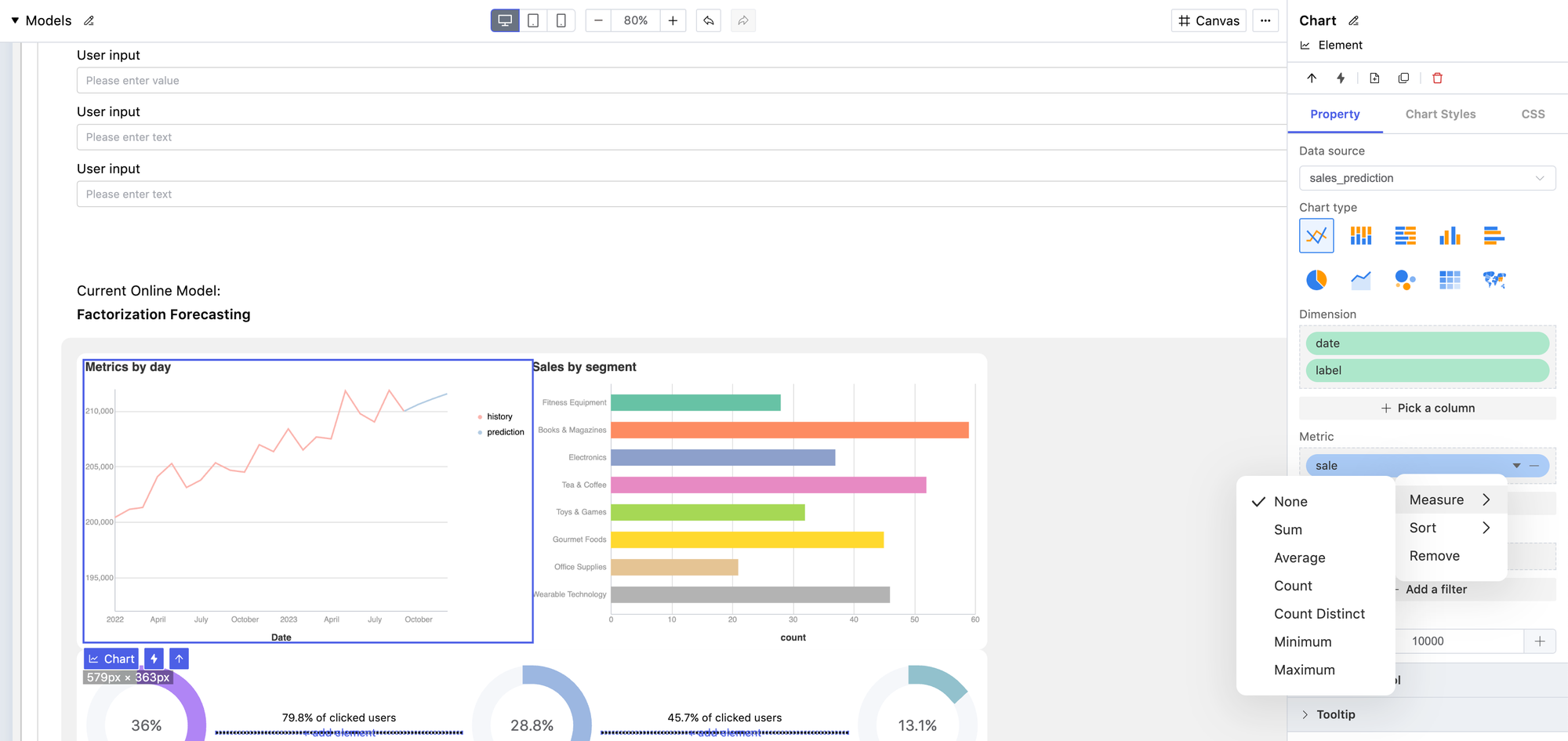
Task: Open actions lightning icon in right panel
Action: tap(1341, 78)
